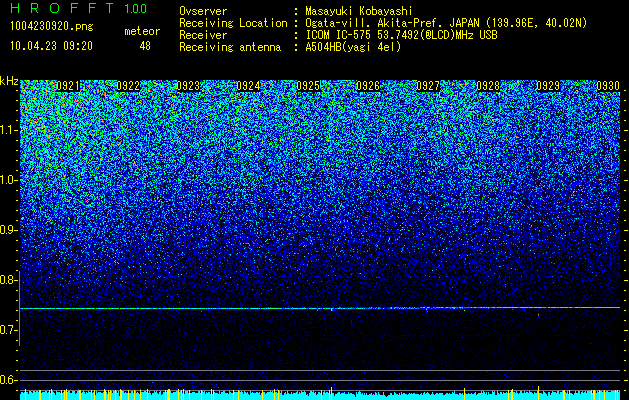
Task: Click the A504HB(yagi 4el) antenna text
Action: pos(353,47)
